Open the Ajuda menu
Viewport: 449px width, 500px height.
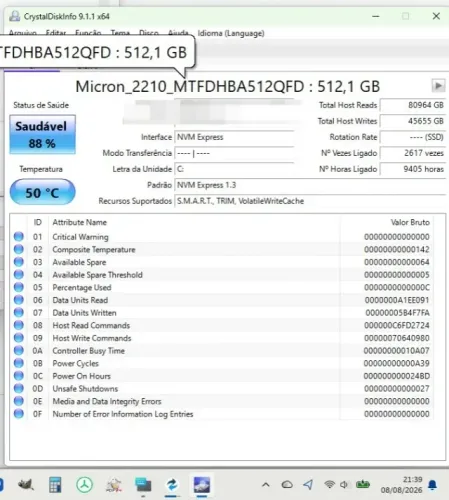[x=178, y=33]
